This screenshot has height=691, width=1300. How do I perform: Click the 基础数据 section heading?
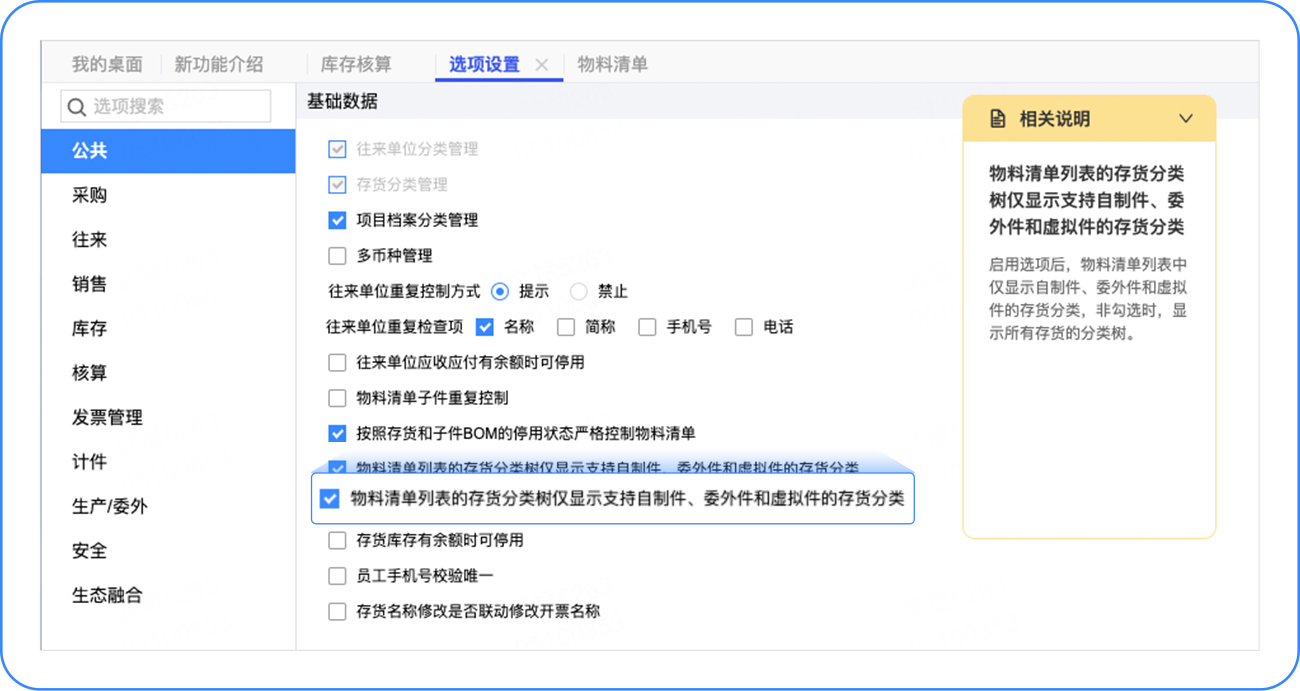(343, 101)
